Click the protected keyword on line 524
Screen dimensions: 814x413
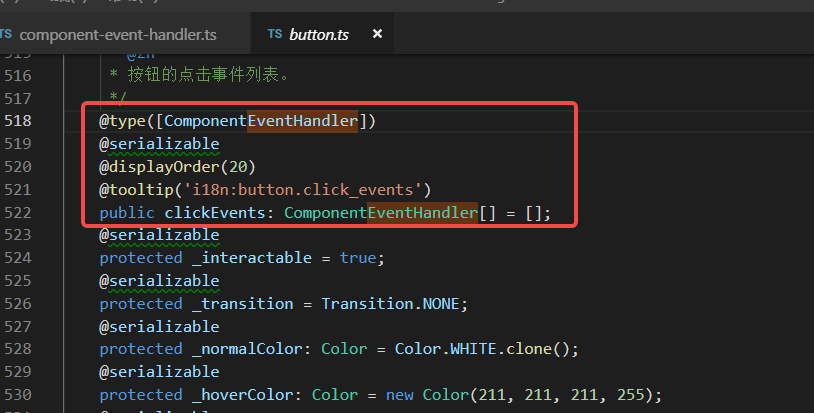click(x=141, y=258)
